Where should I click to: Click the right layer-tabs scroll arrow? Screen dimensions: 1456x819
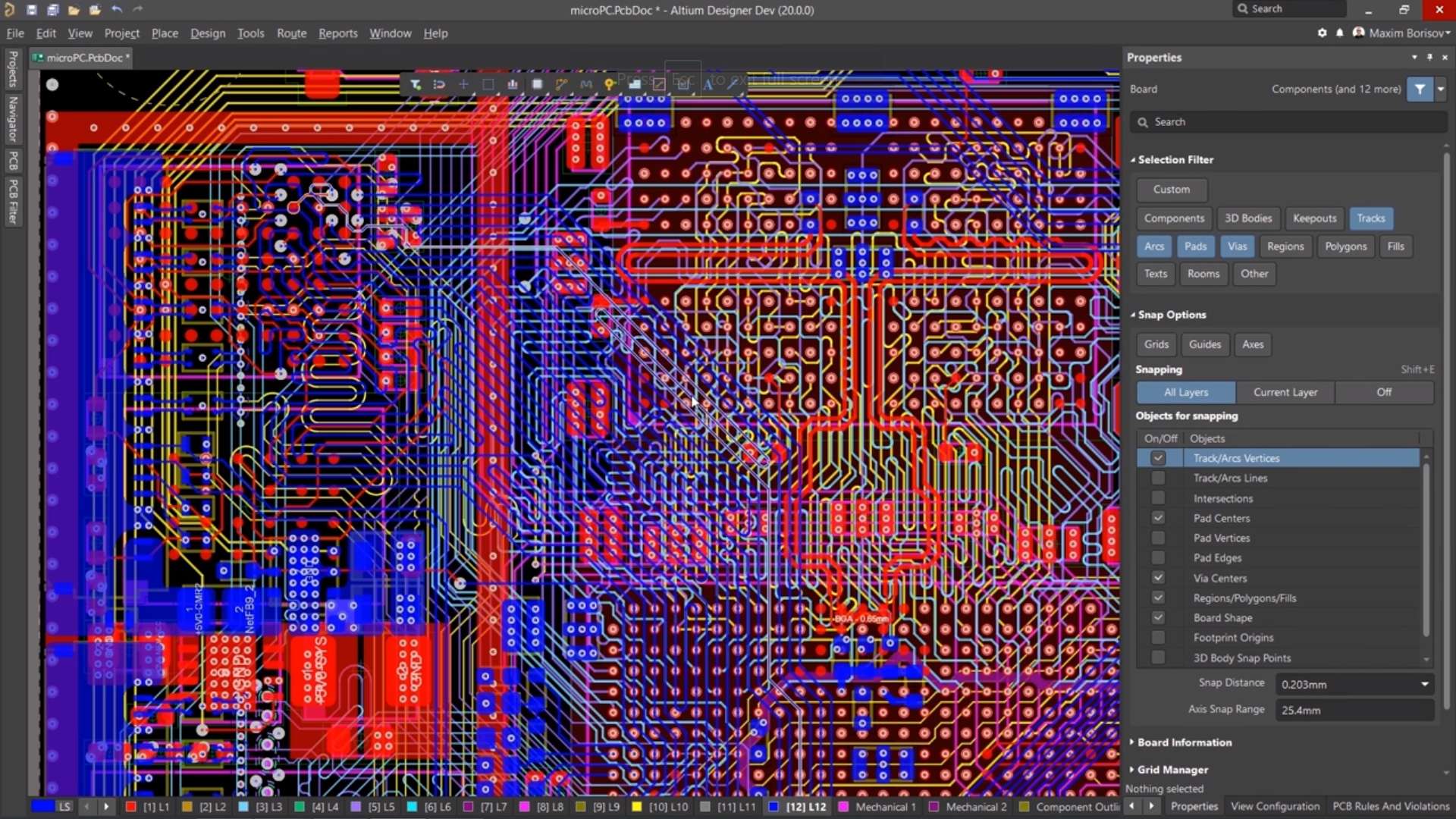click(x=106, y=807)
